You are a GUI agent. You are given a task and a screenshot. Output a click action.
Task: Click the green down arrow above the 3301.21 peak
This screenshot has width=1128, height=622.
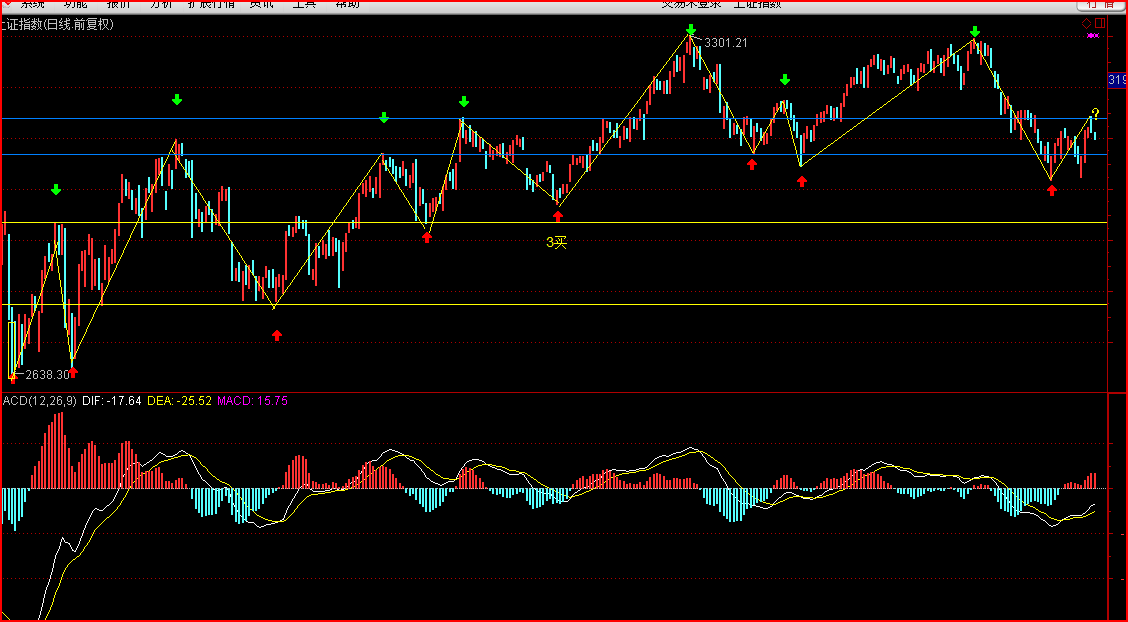[x=691, y=31]
